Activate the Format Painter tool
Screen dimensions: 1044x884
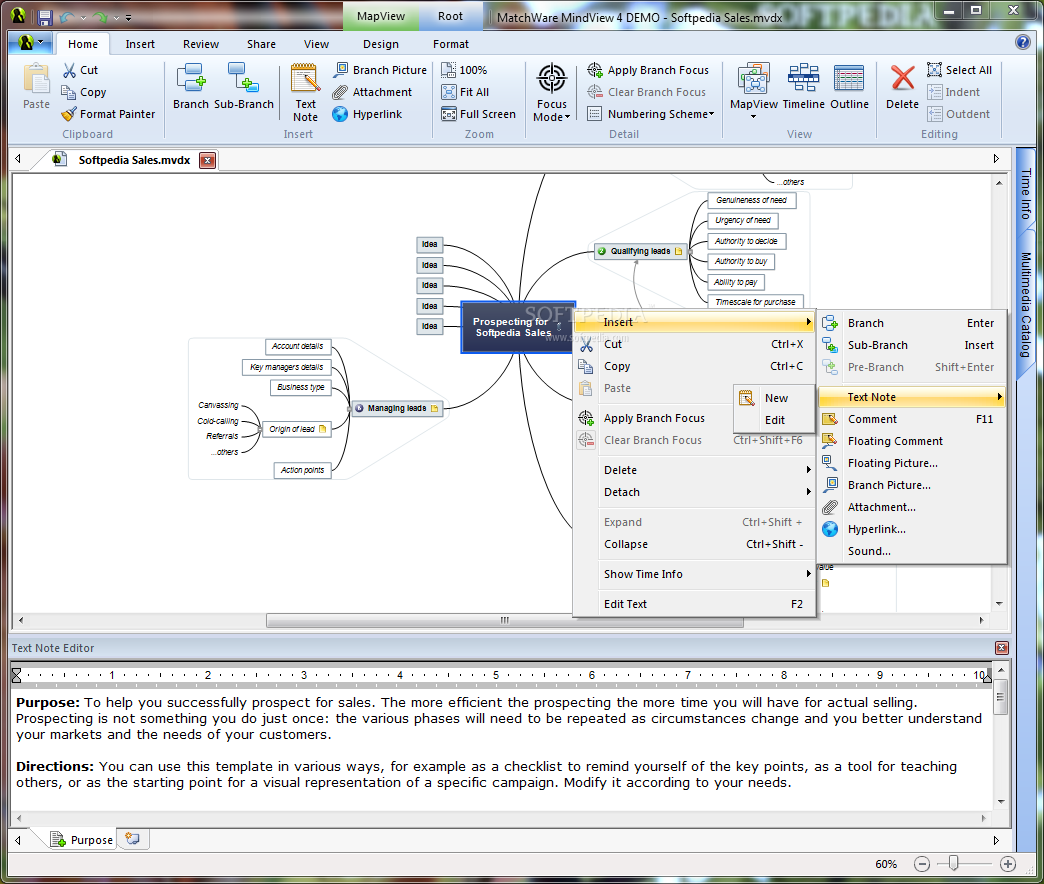[x=108, y=114]
